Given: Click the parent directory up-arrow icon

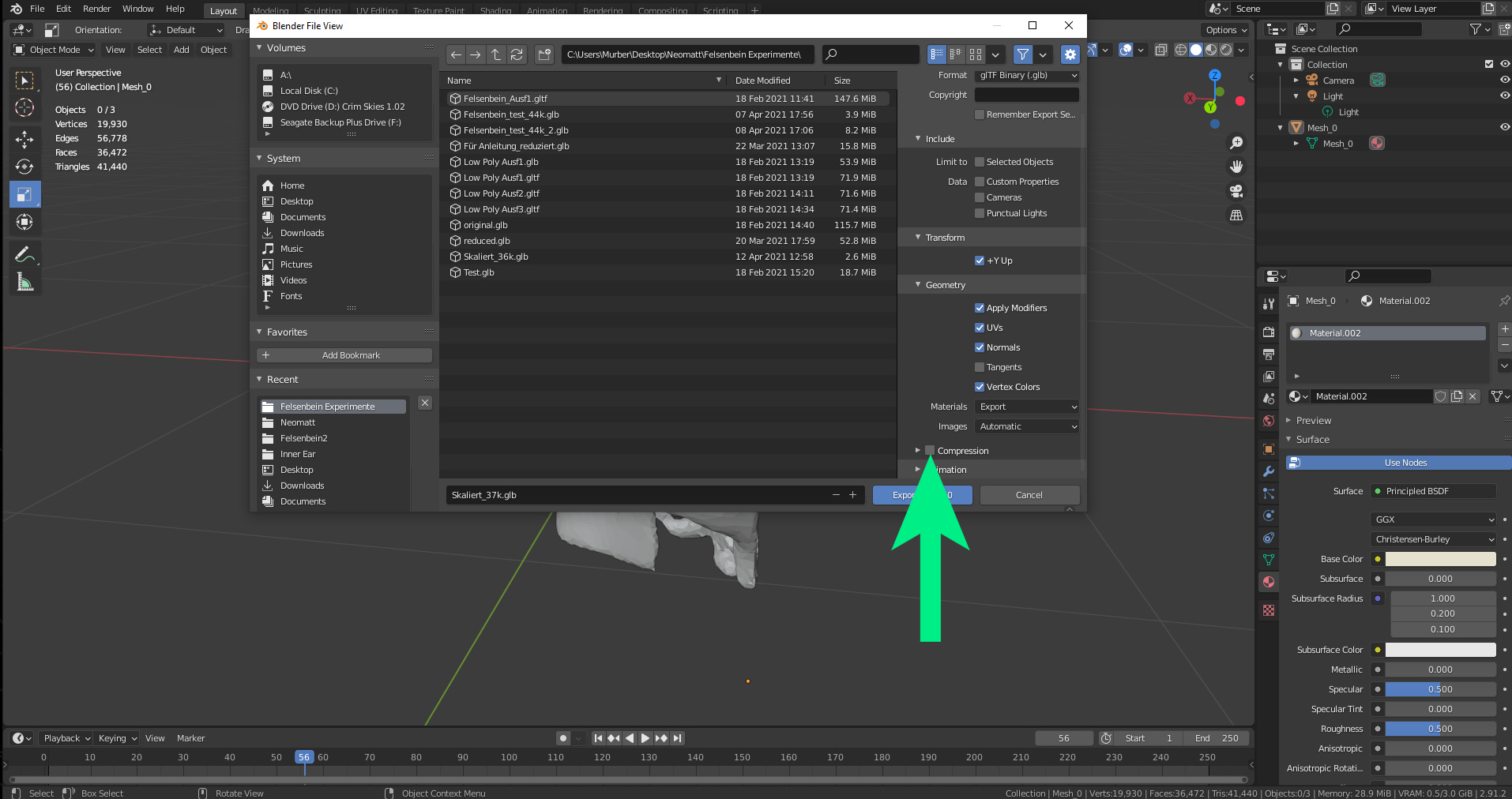Looking at the screenshot, I should click(x=496, y=54).
